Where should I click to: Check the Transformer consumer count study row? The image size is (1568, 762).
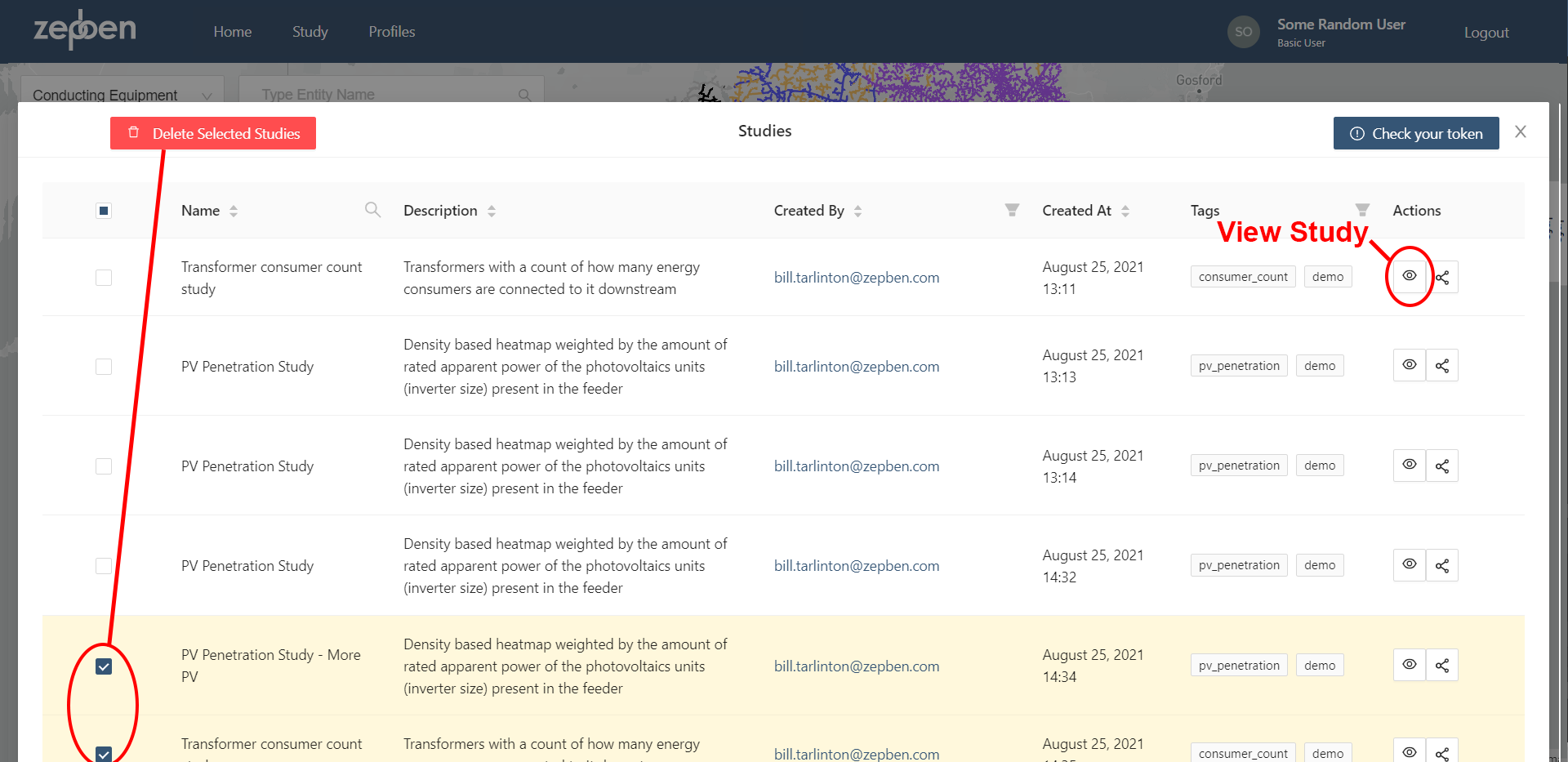point(104,278)
